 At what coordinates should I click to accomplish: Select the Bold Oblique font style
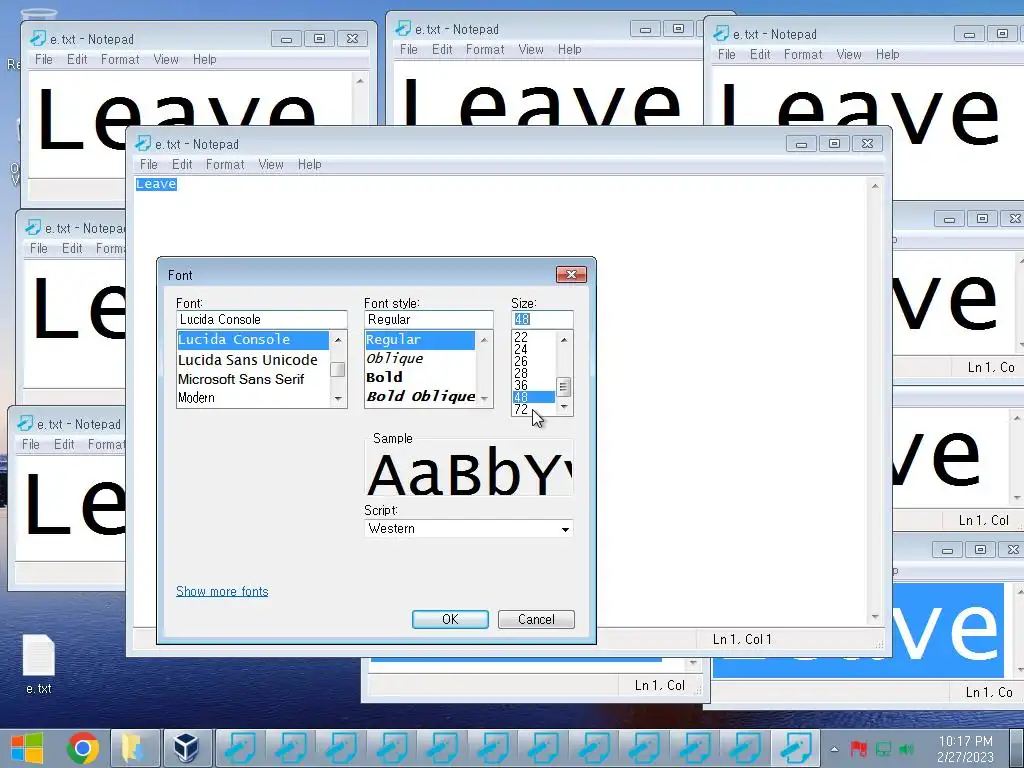421,396
